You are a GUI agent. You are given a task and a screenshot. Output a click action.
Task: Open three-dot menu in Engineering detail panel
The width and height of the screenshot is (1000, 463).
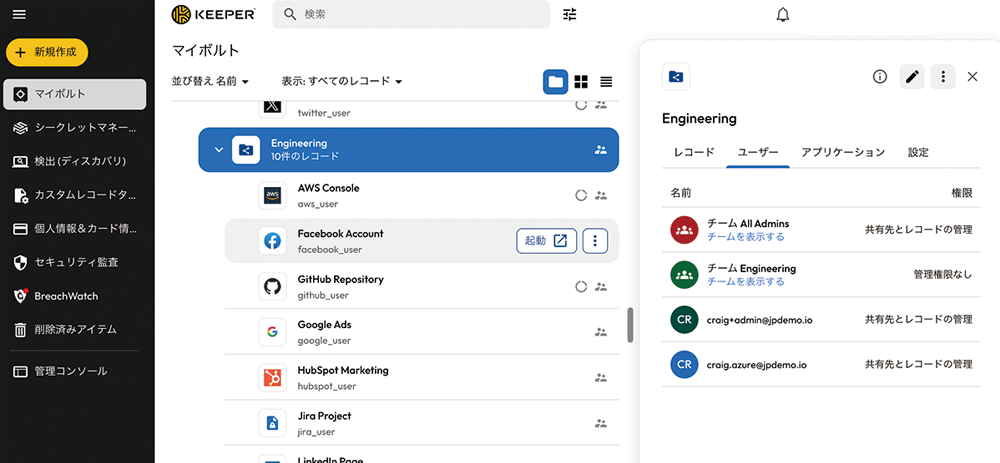pos(943,76)
